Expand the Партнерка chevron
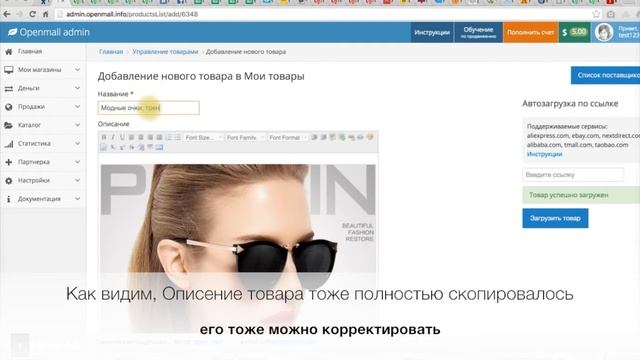 77,162
